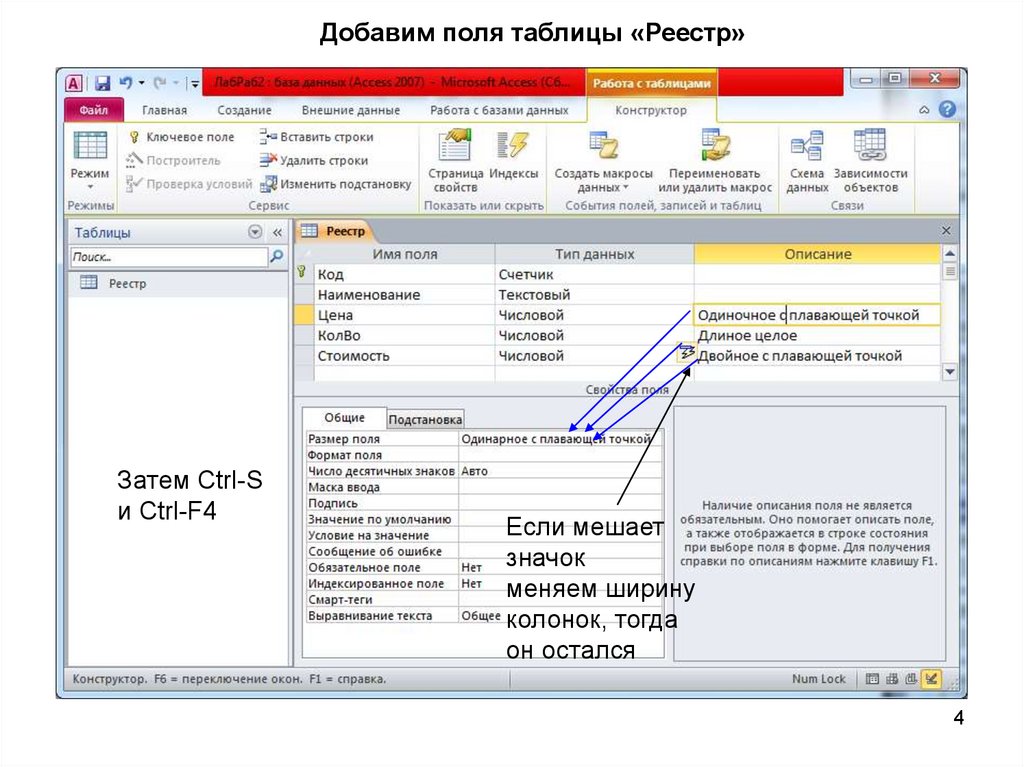
Task: Switch to PivotChart view status icon
Action: pos(911,679)
